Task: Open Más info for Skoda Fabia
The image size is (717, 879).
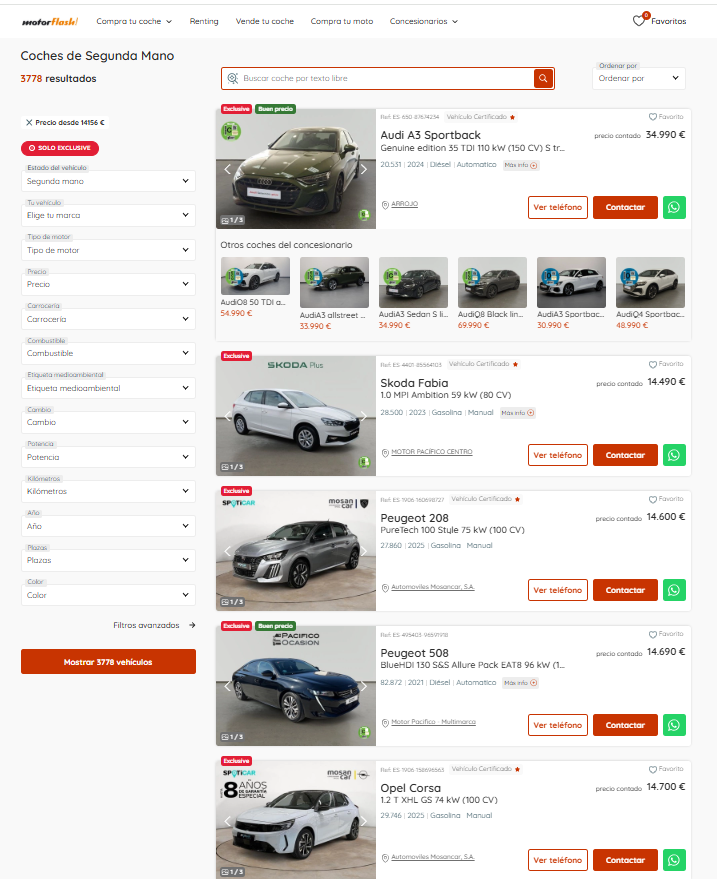Action: click(x=518, y=413)
